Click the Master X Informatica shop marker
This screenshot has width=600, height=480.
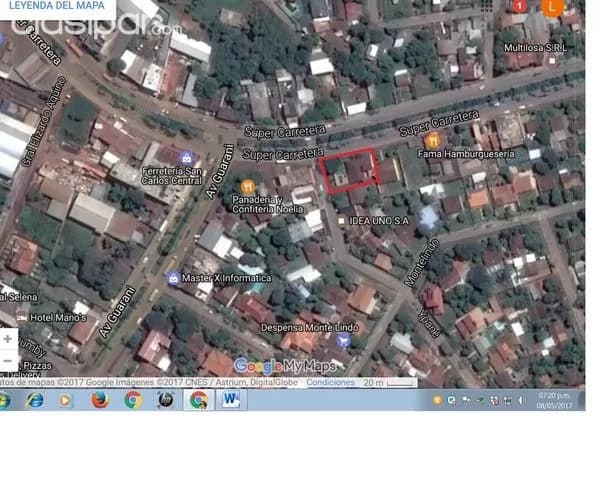[173, 278]
